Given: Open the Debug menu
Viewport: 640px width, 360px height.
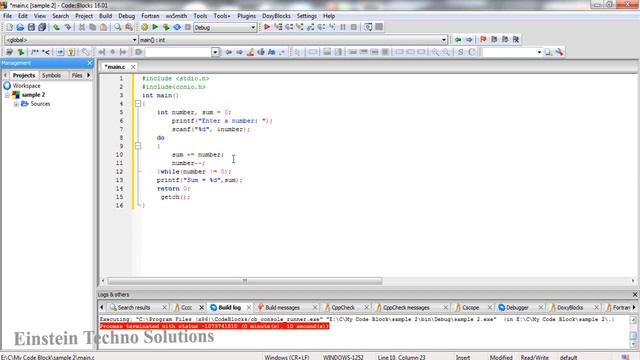Looking at the screenshot, I should 127,16.
